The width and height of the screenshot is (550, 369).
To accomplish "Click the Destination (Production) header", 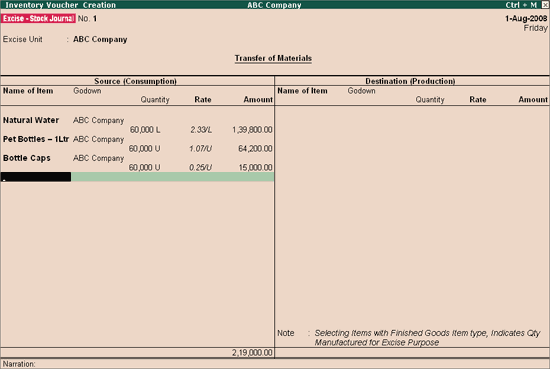I will click(410, 81).
